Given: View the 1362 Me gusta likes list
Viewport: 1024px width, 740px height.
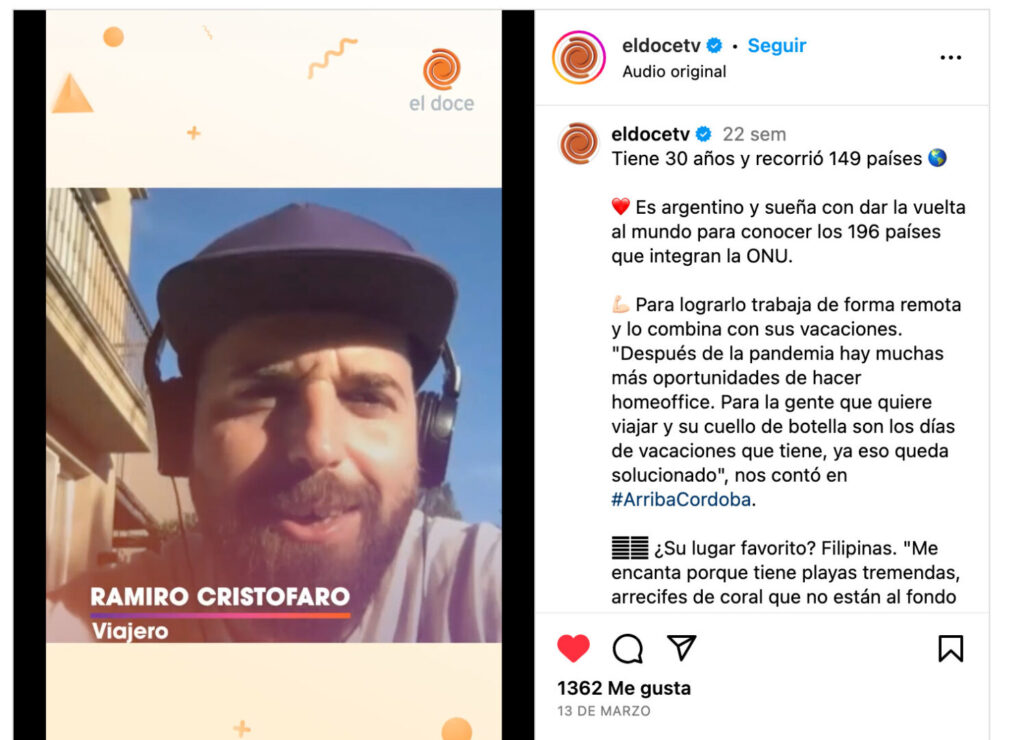Looking at the screenshot, I should pos(624,688).
